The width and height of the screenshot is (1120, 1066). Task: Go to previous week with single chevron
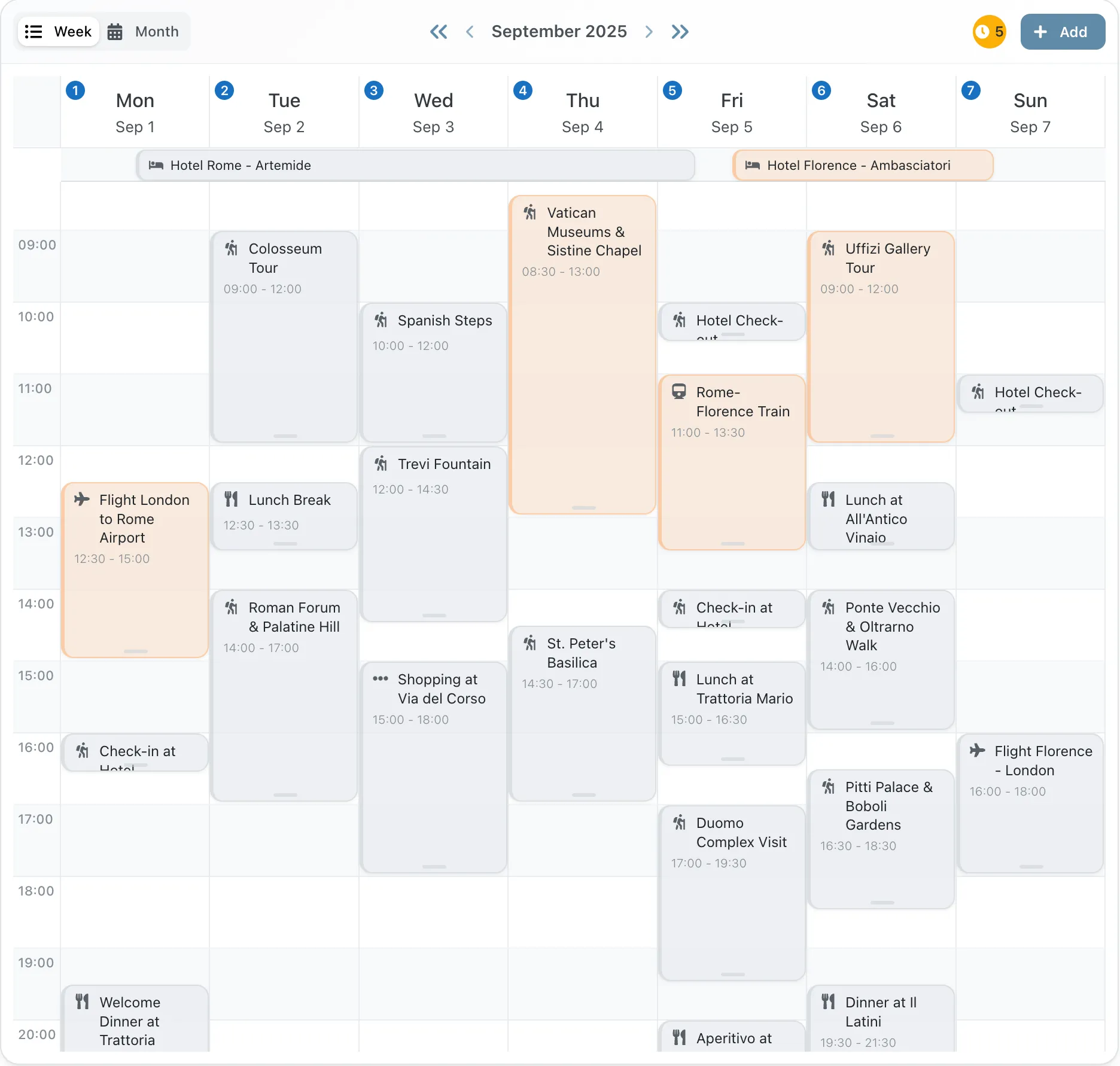(470, 32)
